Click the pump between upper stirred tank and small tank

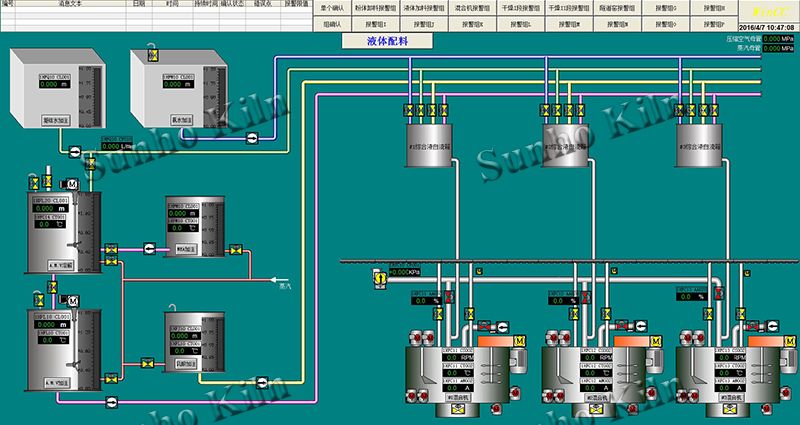coord(149,248)
